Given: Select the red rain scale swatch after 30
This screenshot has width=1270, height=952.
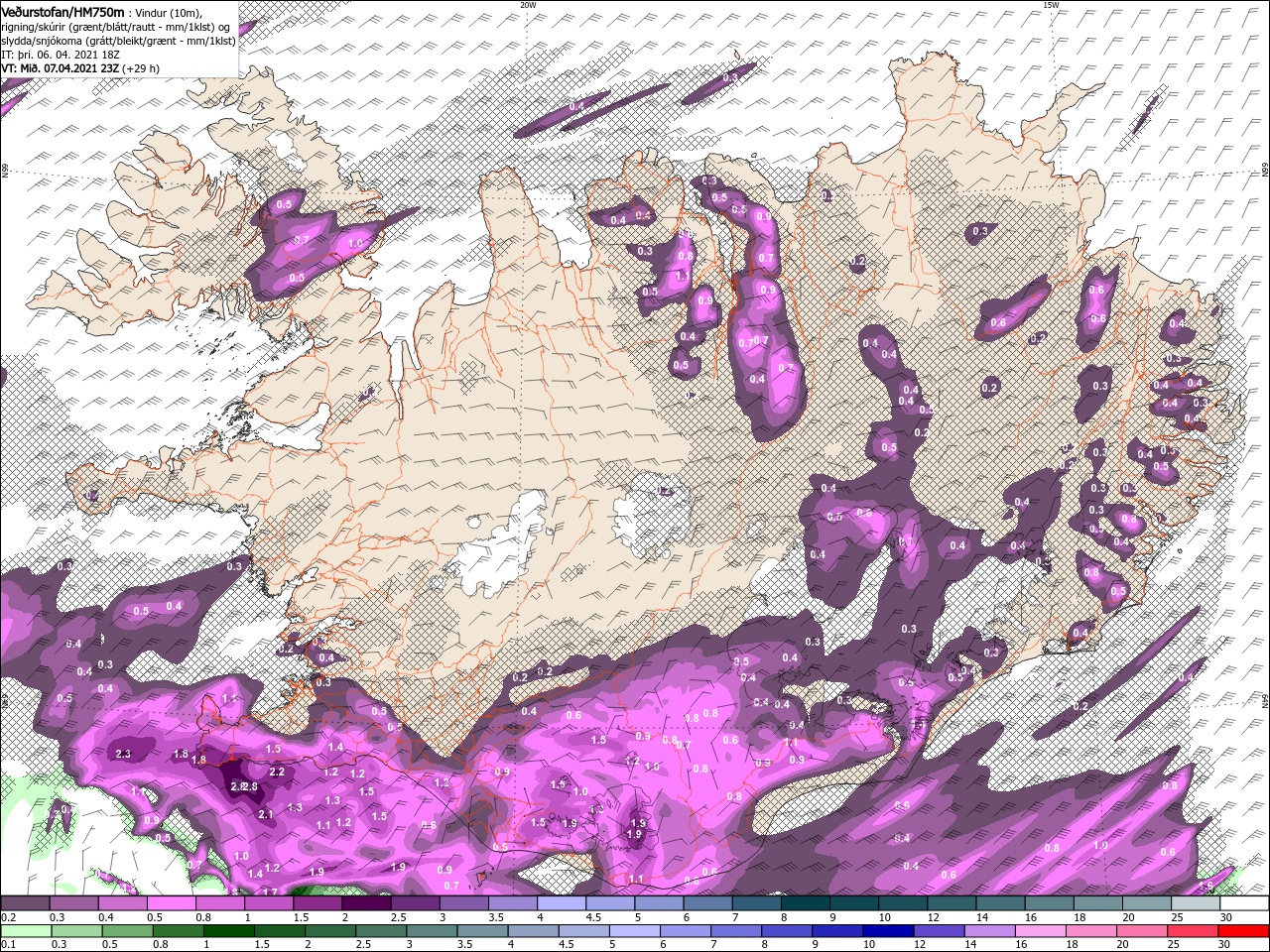Looking at the screenshot, I should tap(1242, 930).
